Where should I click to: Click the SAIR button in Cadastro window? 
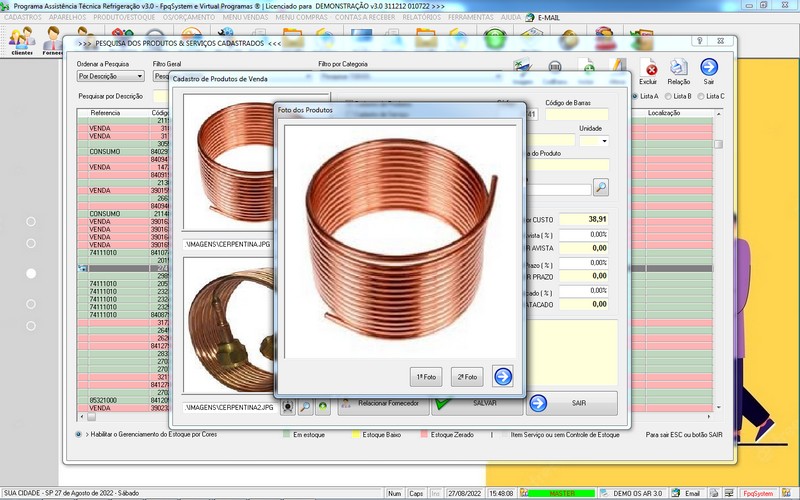pyautogui.click(x=571, y=403)
